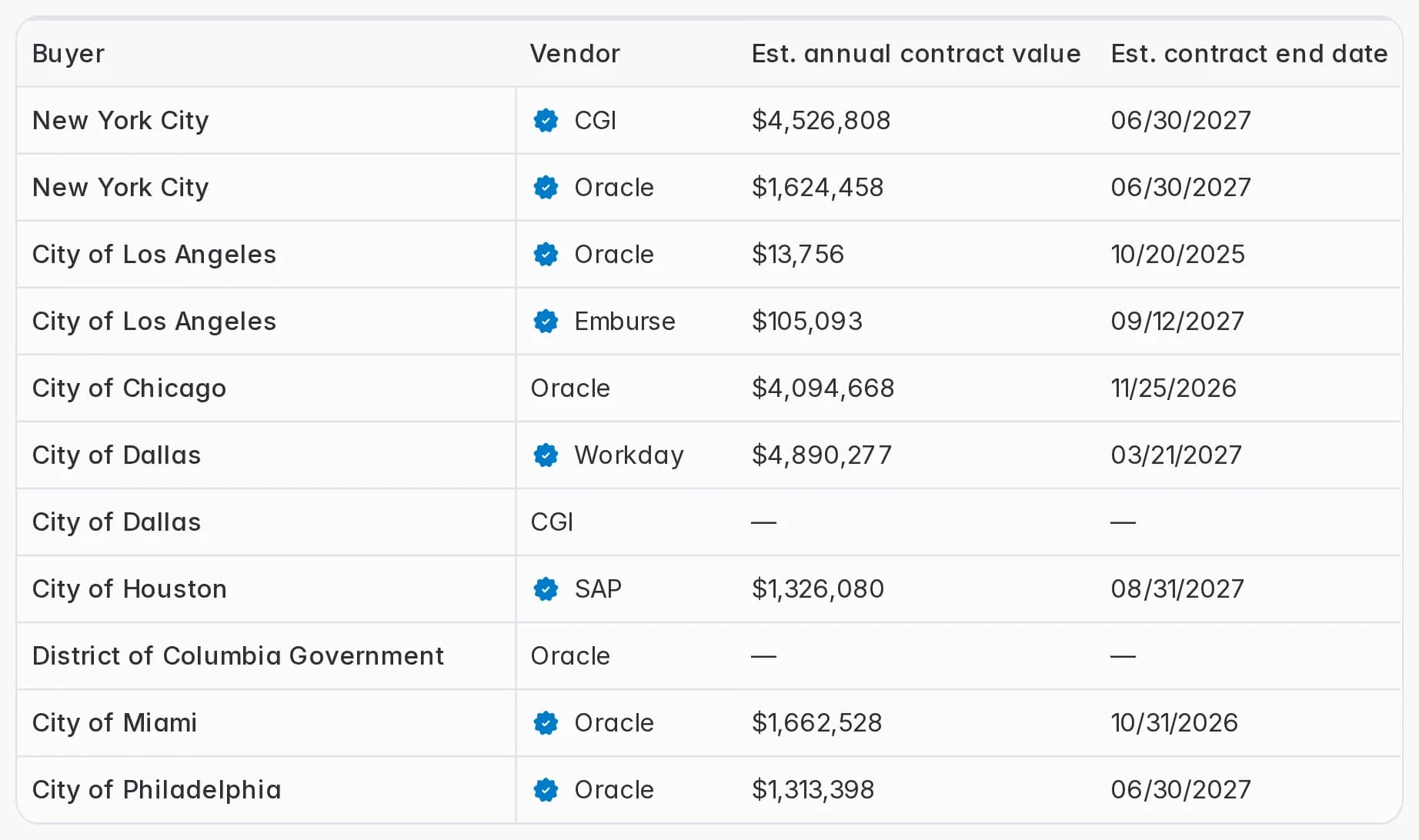Open City of Dallas in Workday row

116,455
